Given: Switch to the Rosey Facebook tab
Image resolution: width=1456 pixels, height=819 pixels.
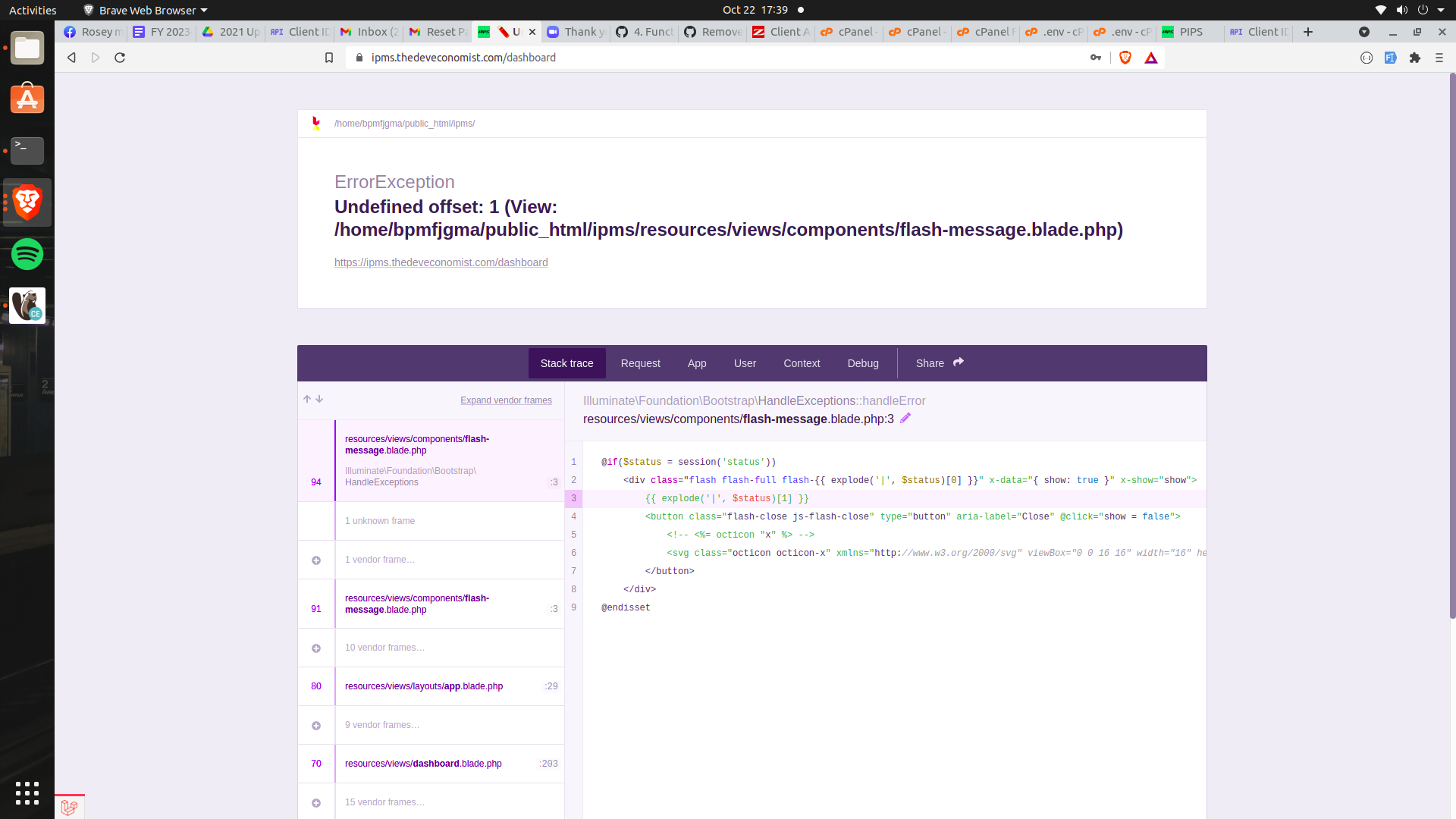Looking at the screenshot, I should pyautogui.click(x=93, y=32).
